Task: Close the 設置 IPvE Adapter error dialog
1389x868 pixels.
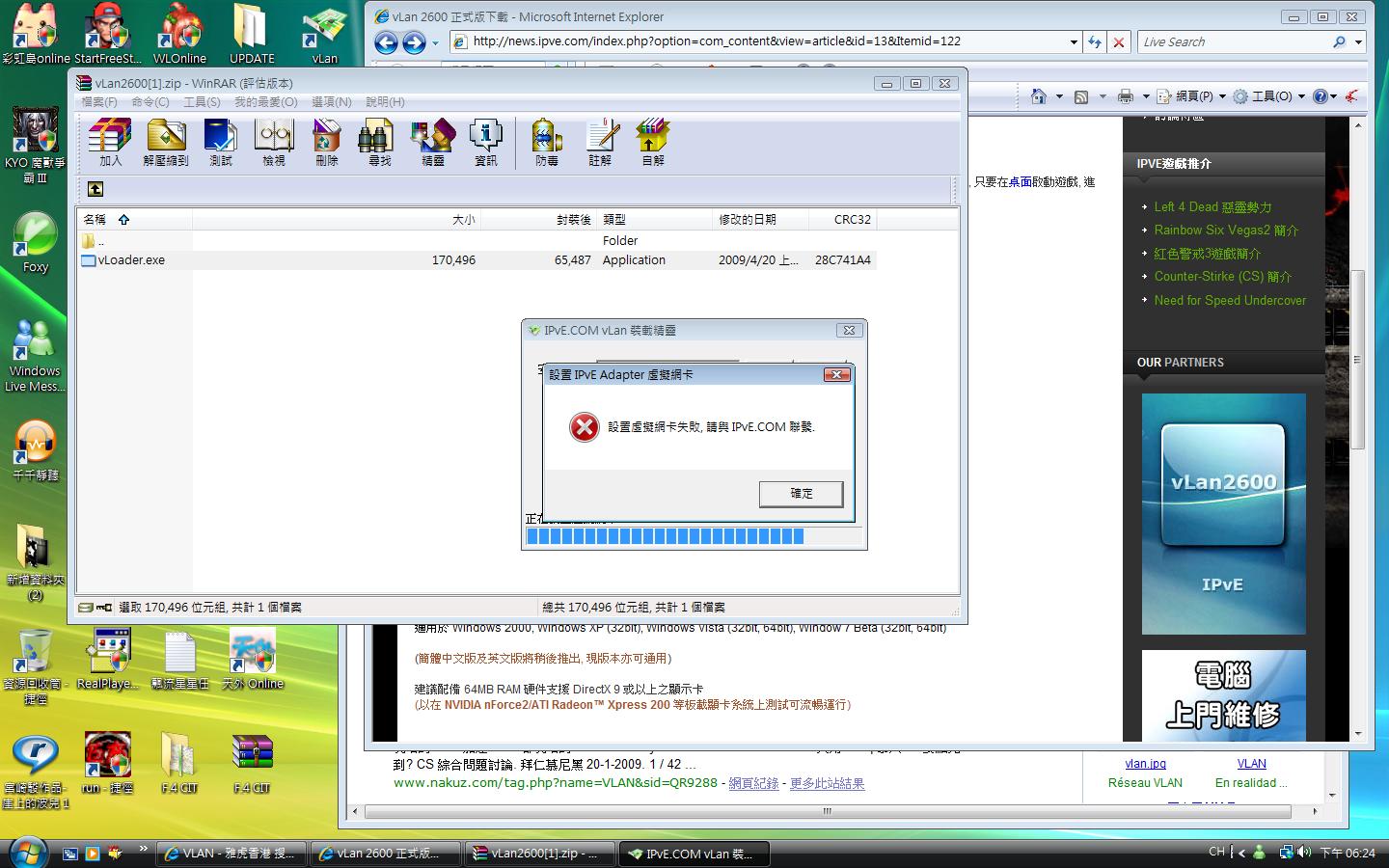Action: coord(836,374)
